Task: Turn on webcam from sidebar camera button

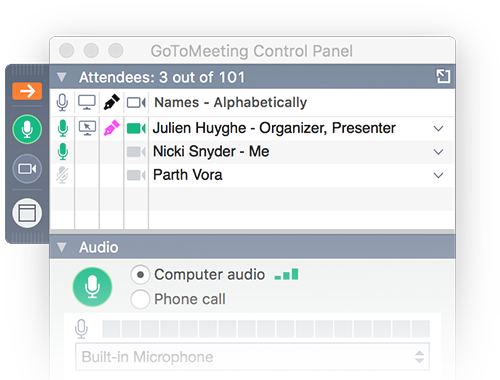Action: [x=27, y=169]
